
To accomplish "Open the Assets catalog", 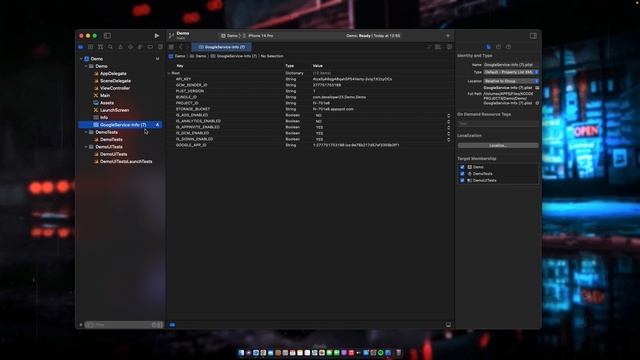I will 107,103.
